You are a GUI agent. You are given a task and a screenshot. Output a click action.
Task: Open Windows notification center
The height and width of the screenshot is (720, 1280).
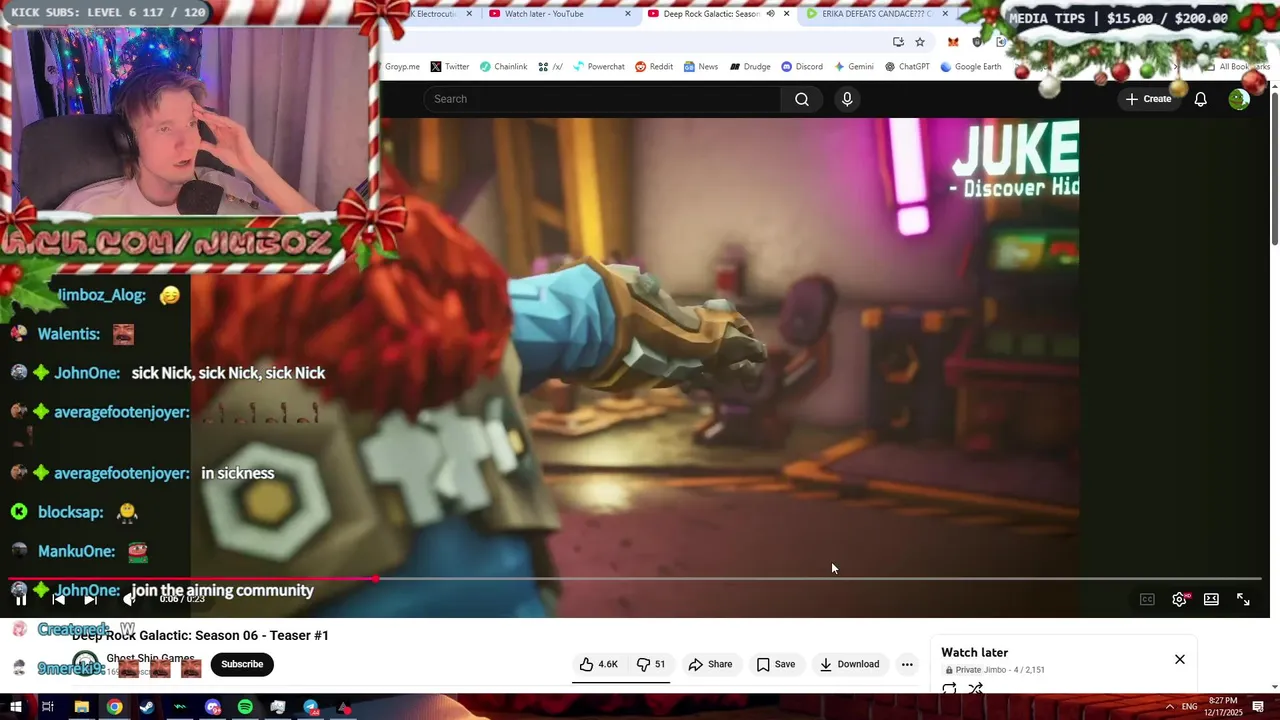tap(1258, 707)
